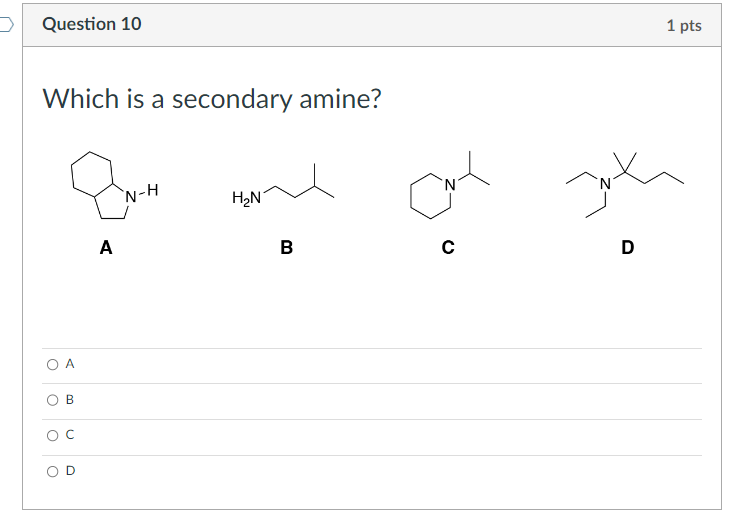Click the bold label C under structure
732x522 pixels.
click(x=448, y=247)
